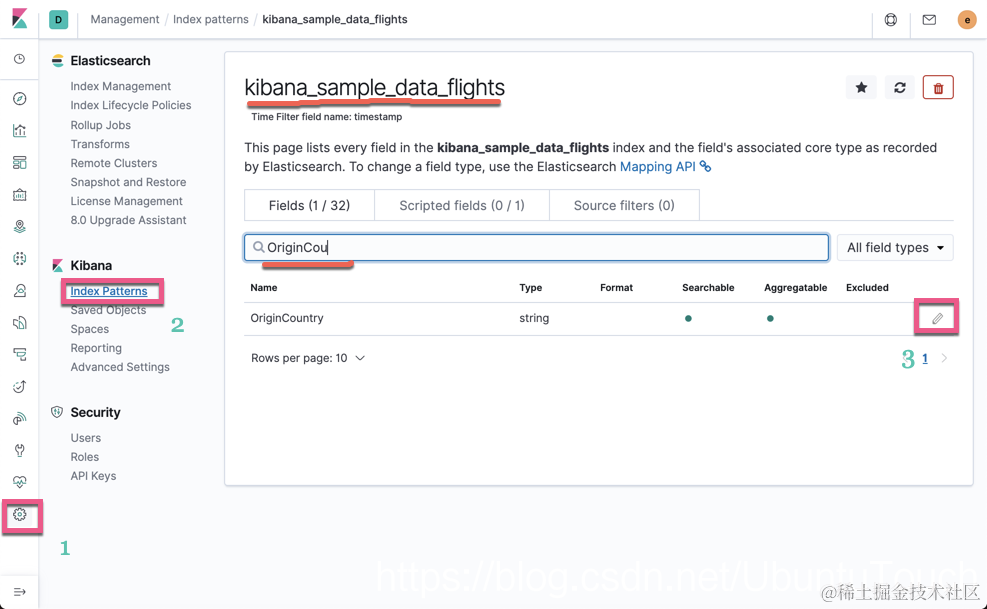This screenshot has height=609, width=987.
Task: Select the string type cell
Action: (534, 318)
